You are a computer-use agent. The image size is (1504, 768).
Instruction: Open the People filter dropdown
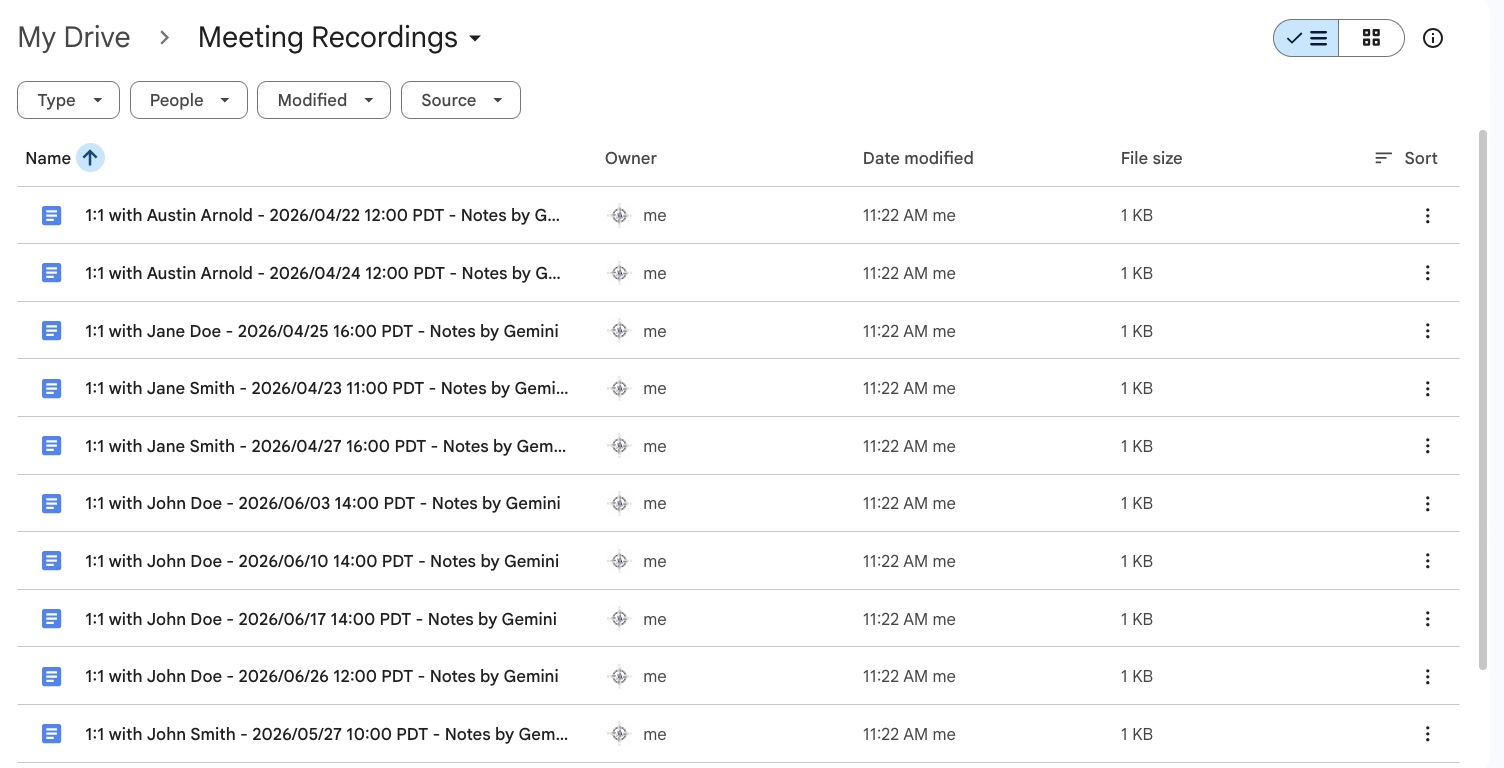point(189,100)
